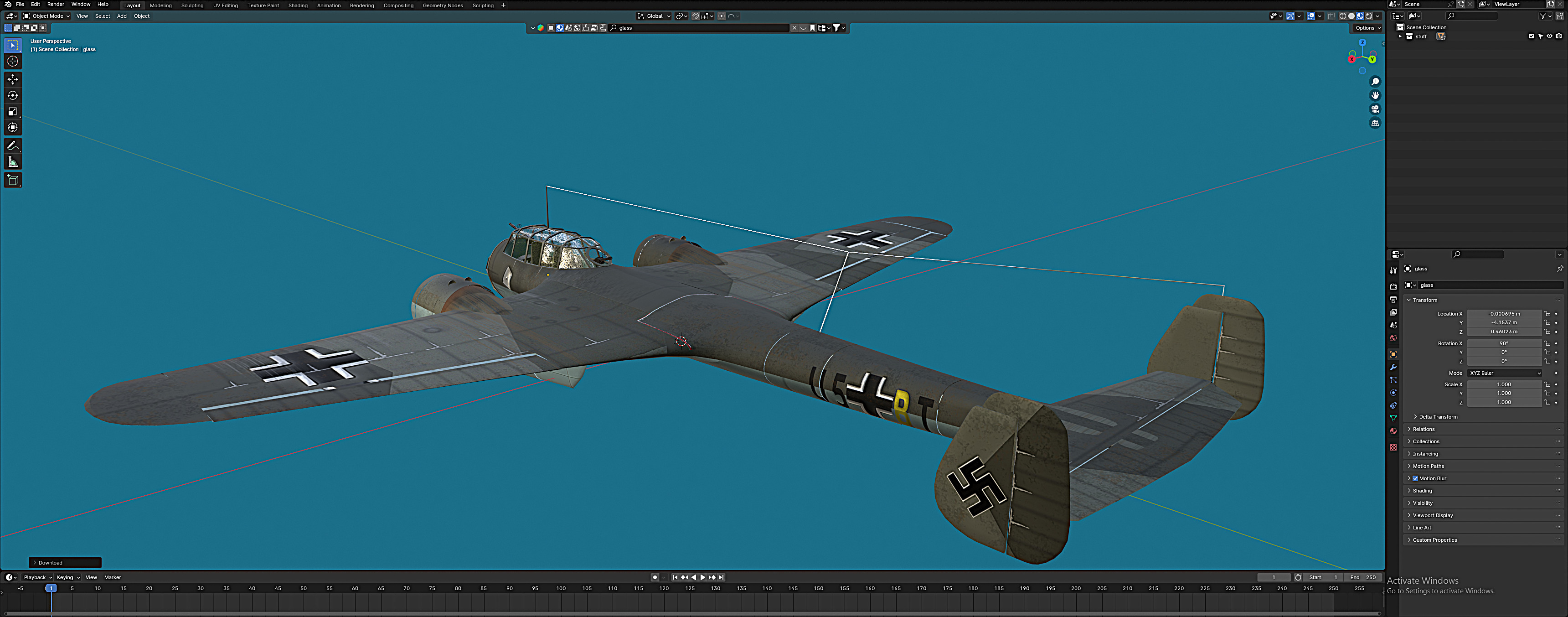The image size is (1568, 617).
Task: Open the Output properties tab
Action: pyautogui.click(x=1393, y=299)
